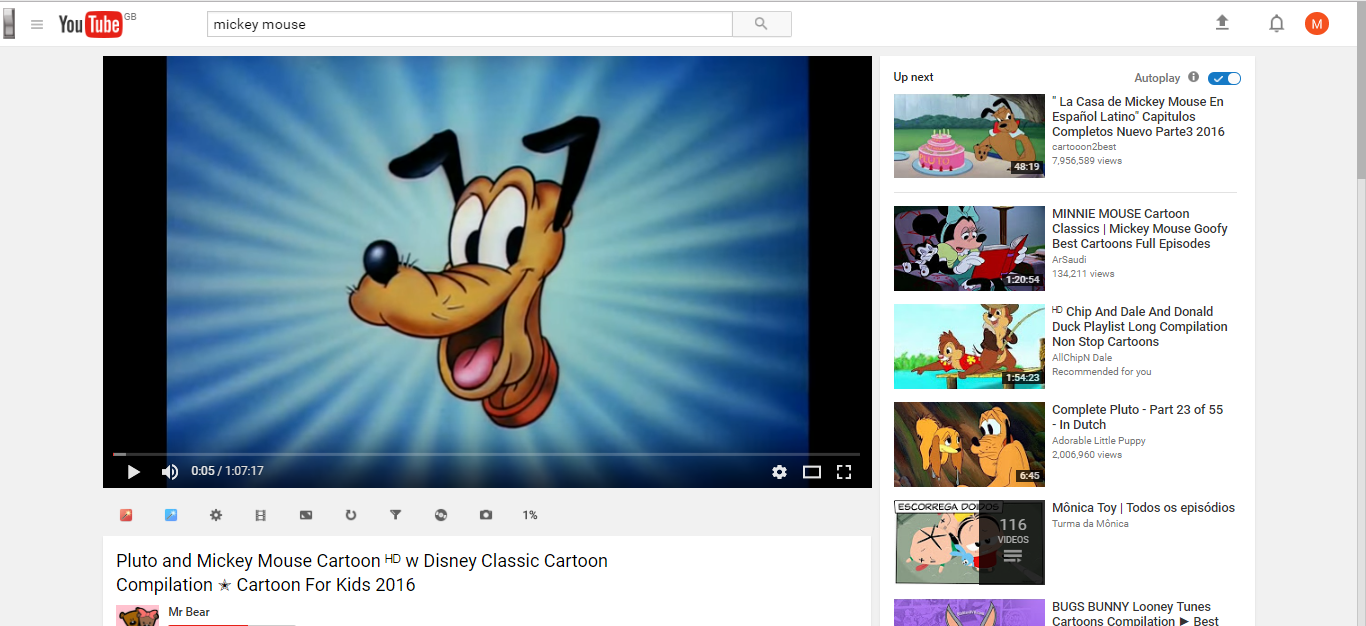Viewport: 1366px width, 626px height.
Task: Open the hamburger guide menu
Action: pyautogui.click(x=37, y=24)
